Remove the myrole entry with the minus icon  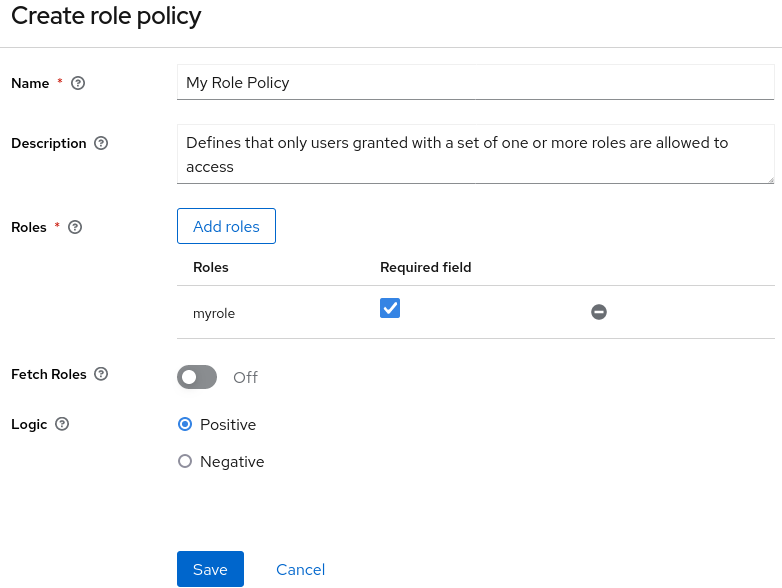tap(599, 313)
